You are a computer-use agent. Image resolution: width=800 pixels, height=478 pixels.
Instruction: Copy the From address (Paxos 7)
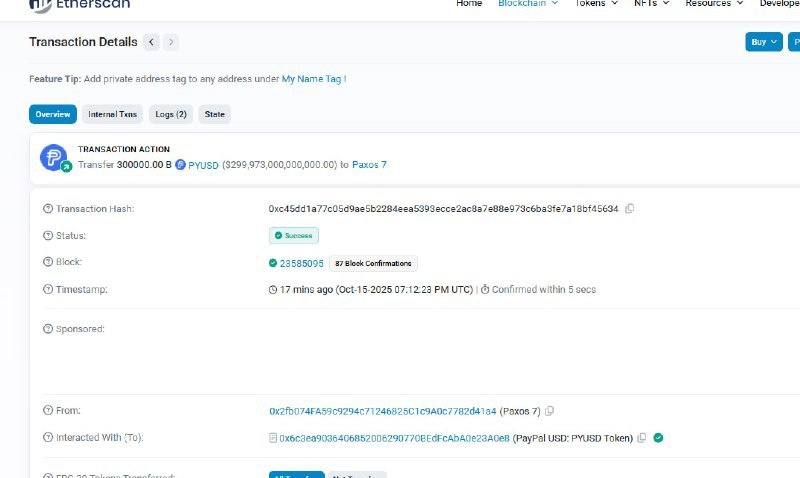549,411
